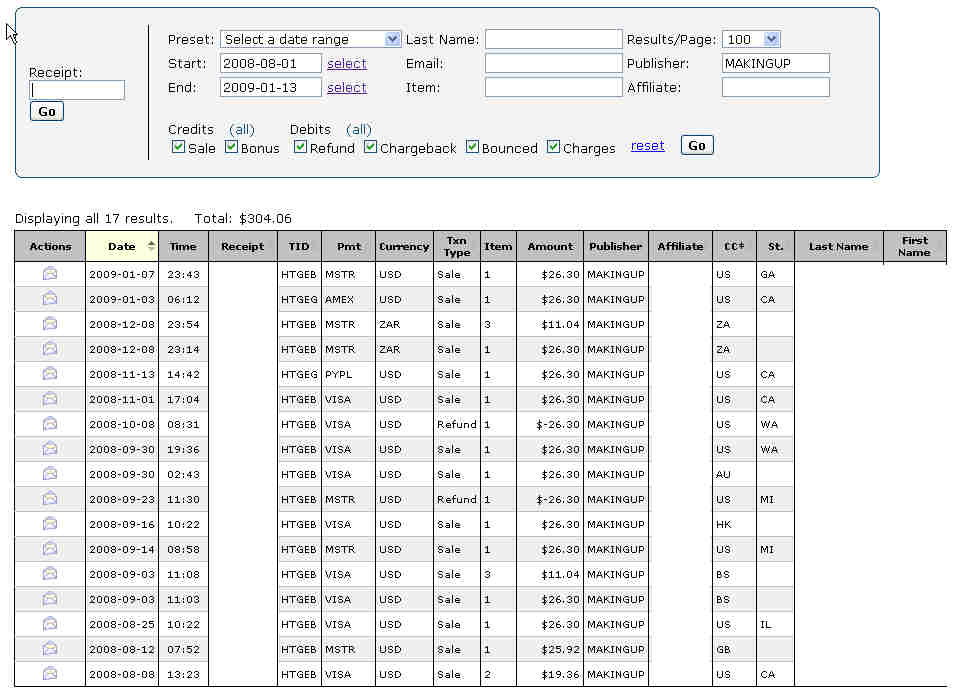Screen dimensions: 959x695
Task: Click envelope icon for 2009-01-07 transaction
Action: 50,273
